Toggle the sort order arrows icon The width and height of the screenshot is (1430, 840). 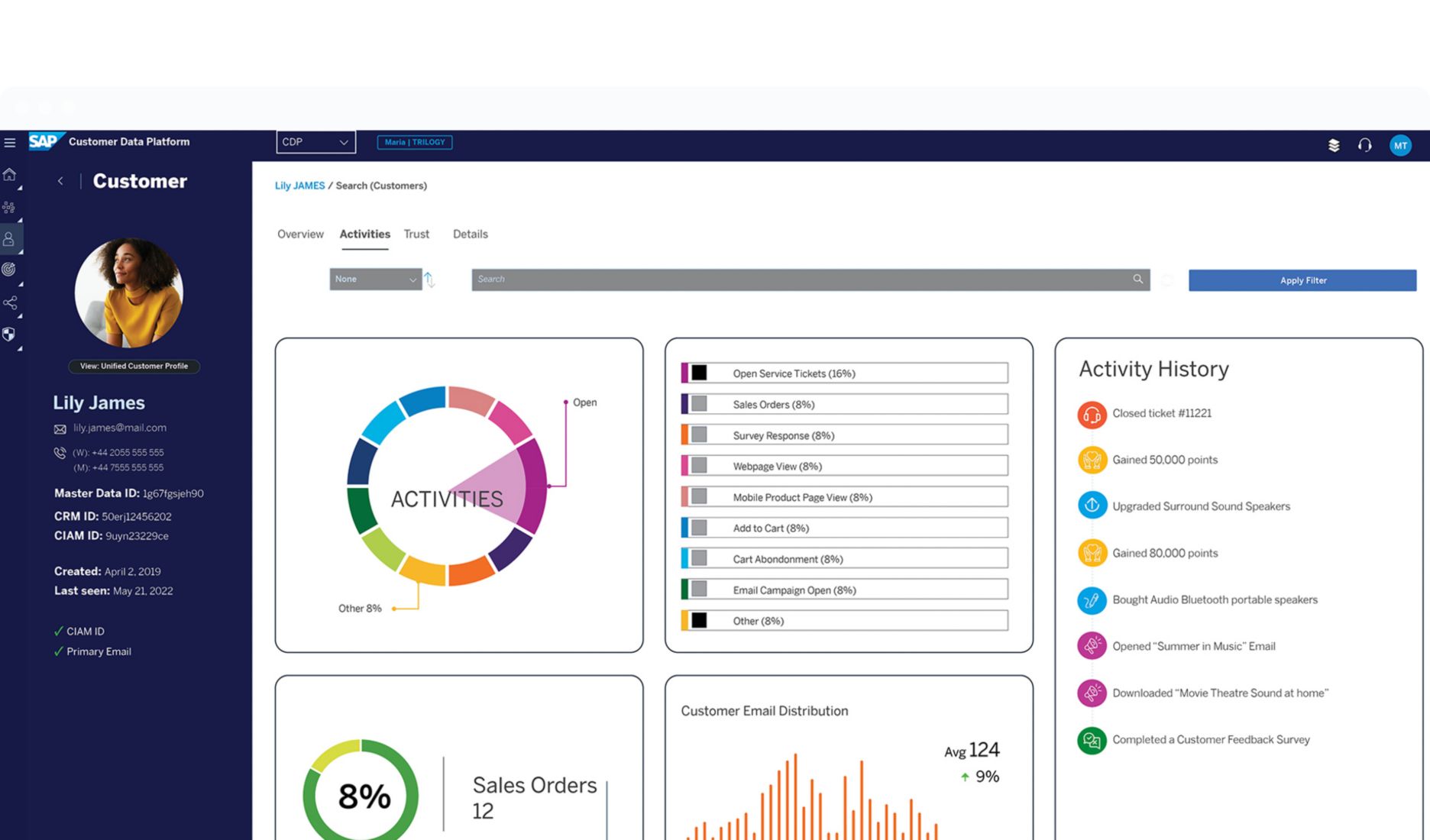pos(429,279)
